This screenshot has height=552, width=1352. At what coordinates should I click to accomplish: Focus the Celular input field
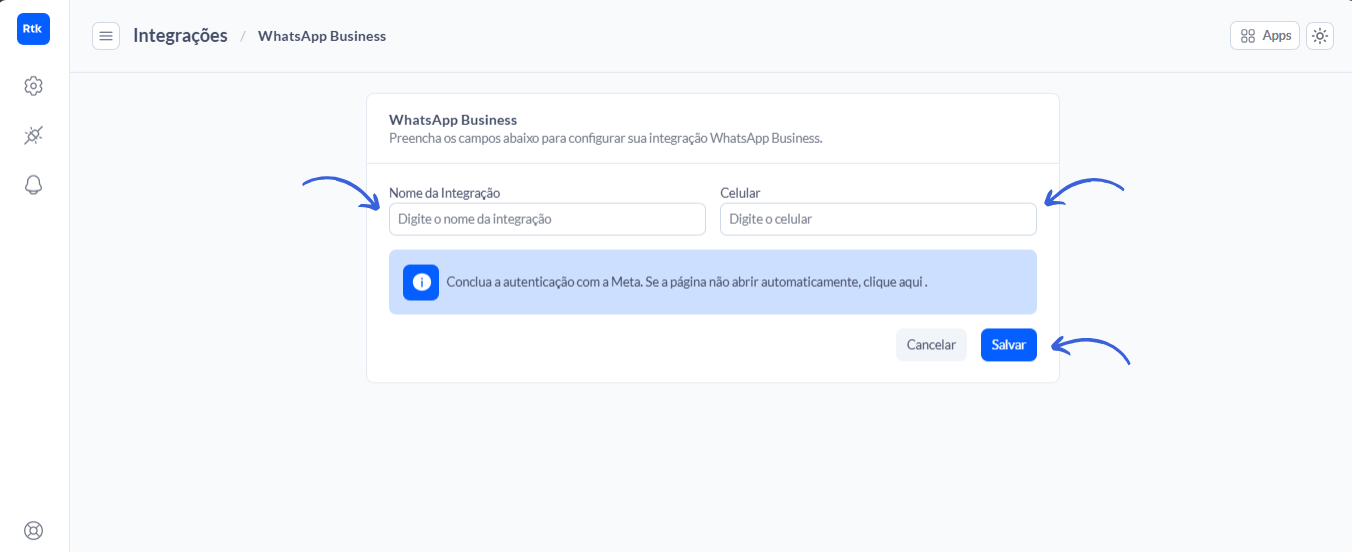point(878,219)
